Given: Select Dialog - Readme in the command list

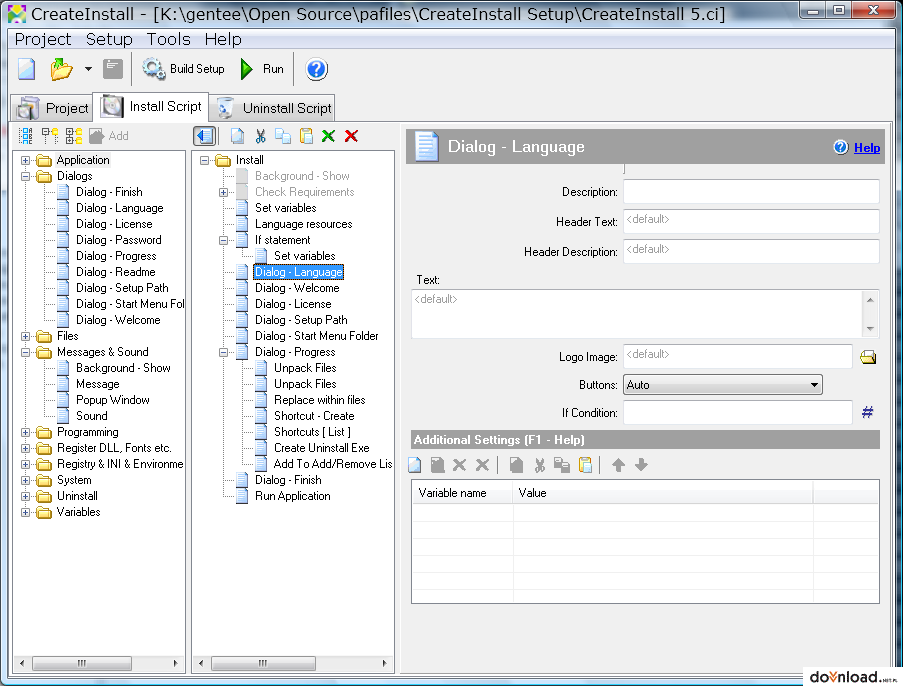Looking at the screenshot, I should click(116, 272).
